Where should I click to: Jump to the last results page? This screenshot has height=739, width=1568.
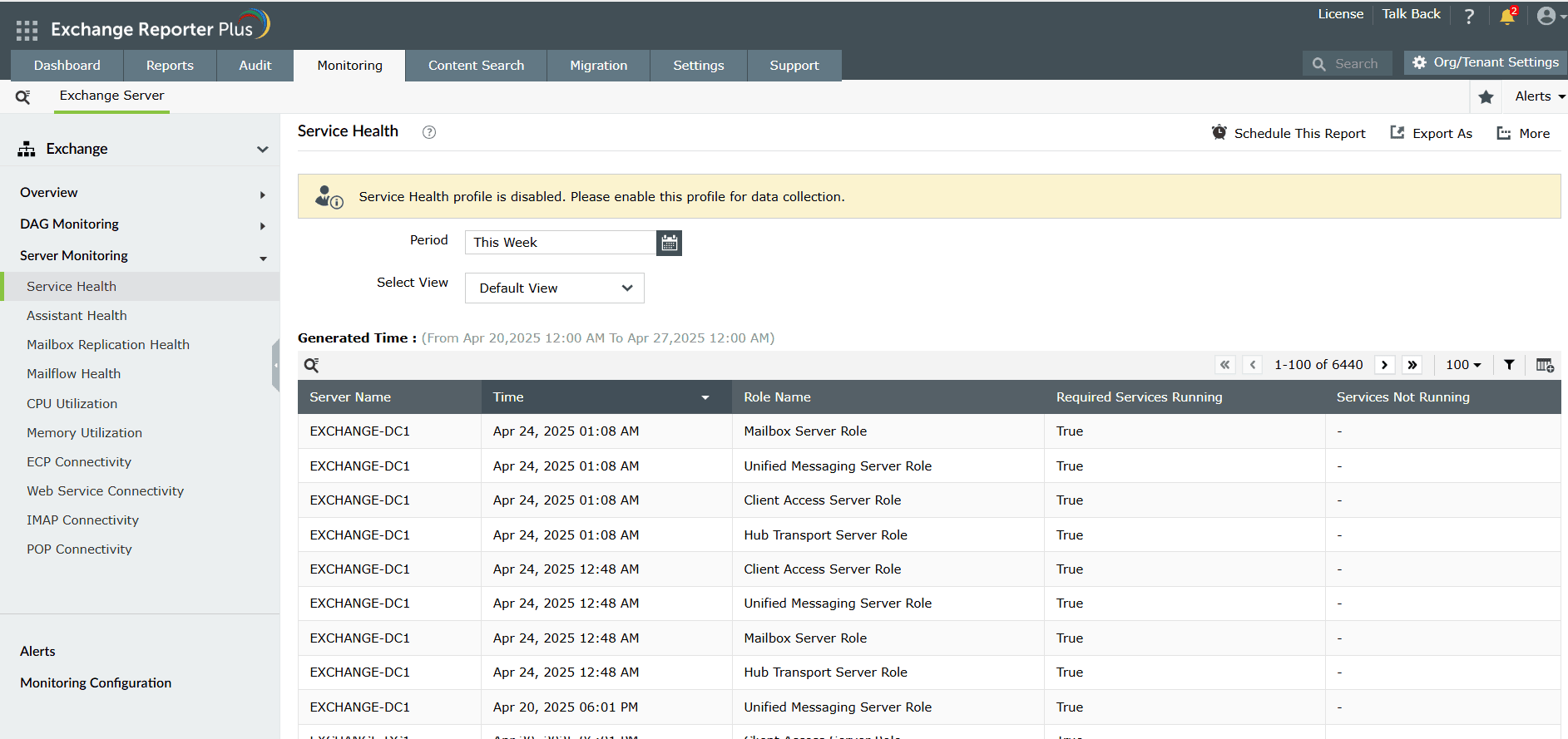pyautogui.click(x=1412, y=365)
